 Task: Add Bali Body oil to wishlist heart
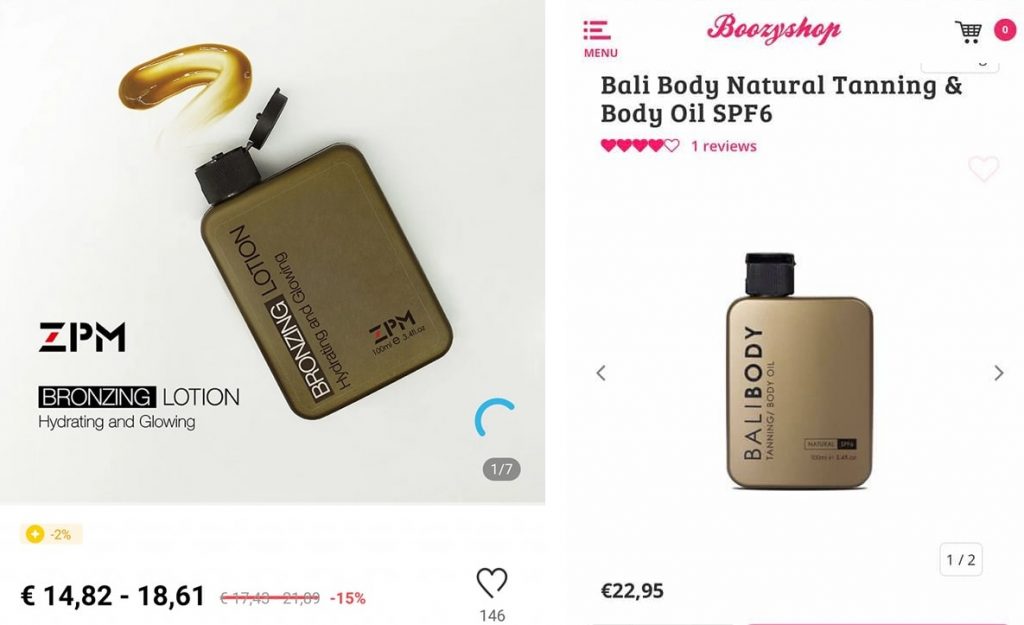coord(983,169)
